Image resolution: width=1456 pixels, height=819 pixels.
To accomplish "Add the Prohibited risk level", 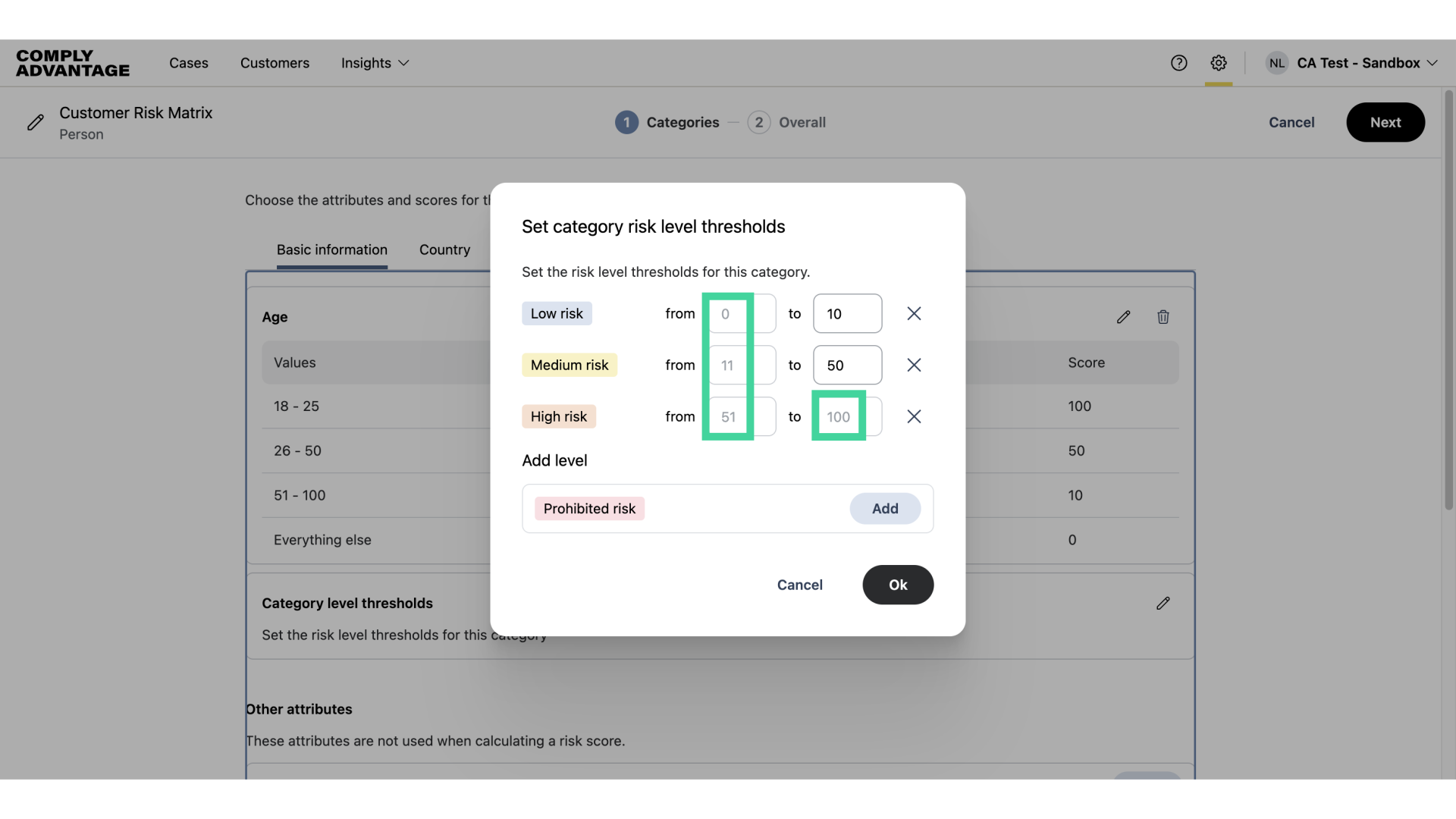I will click(885, 508).
